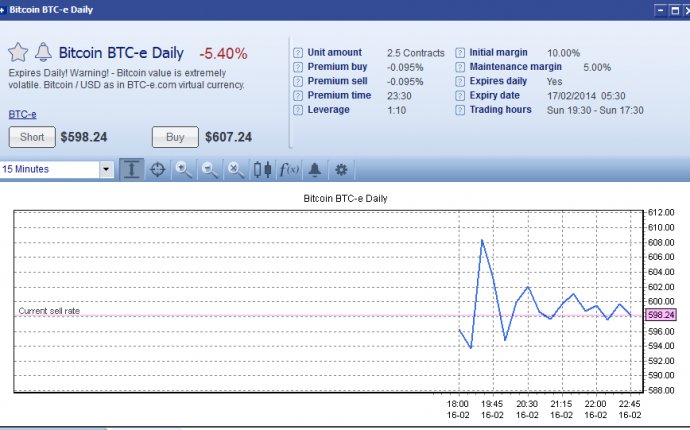Screen dimensions: 690x430
Task: Show help for Trading hours
Action: tap(460, 110)
